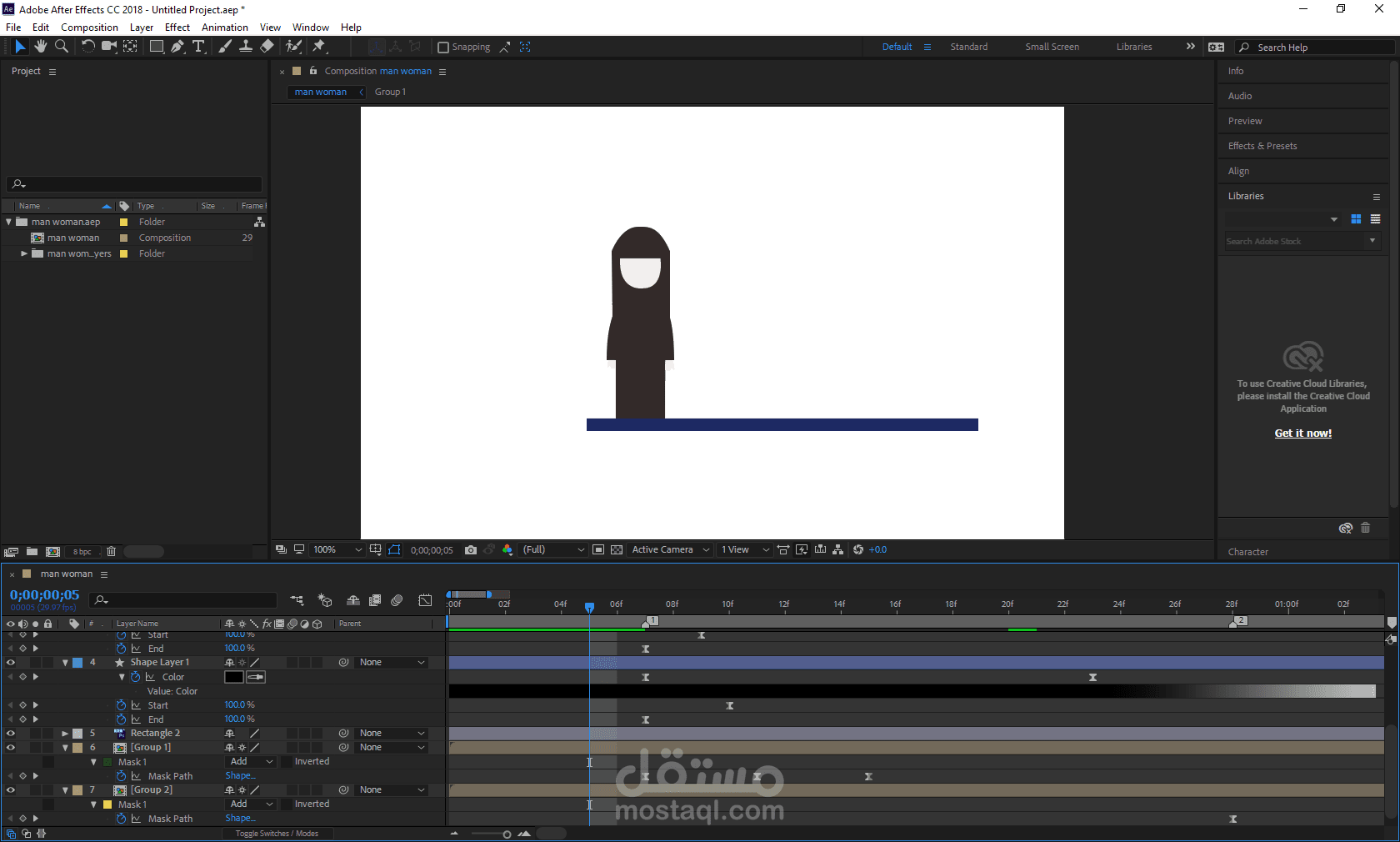Select the Puppet Pin tool
The height and width of the screenshot is (842, 1400).
(318, 47)
